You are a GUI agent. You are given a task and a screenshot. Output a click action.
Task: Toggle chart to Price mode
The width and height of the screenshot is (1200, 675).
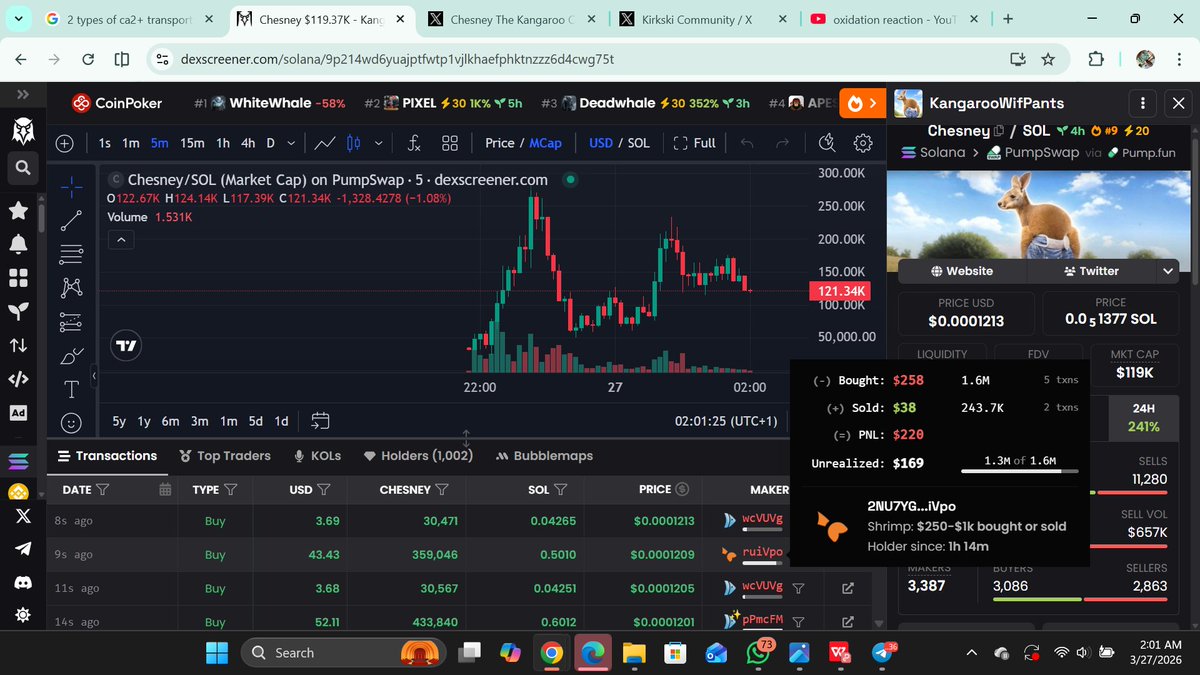[500, 143]
